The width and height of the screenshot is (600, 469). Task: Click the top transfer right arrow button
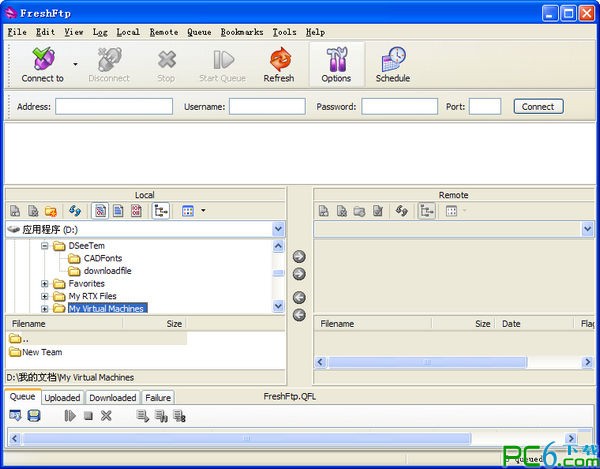click(x=299, y=257)
